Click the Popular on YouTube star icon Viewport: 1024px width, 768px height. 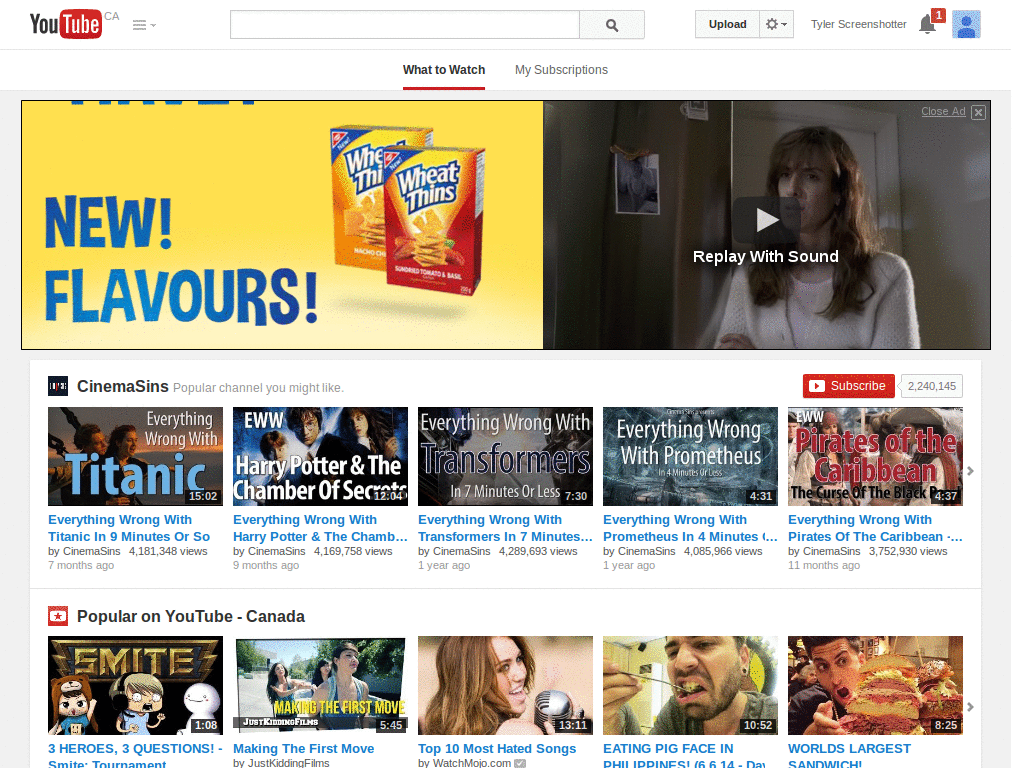tap(58, 616)
